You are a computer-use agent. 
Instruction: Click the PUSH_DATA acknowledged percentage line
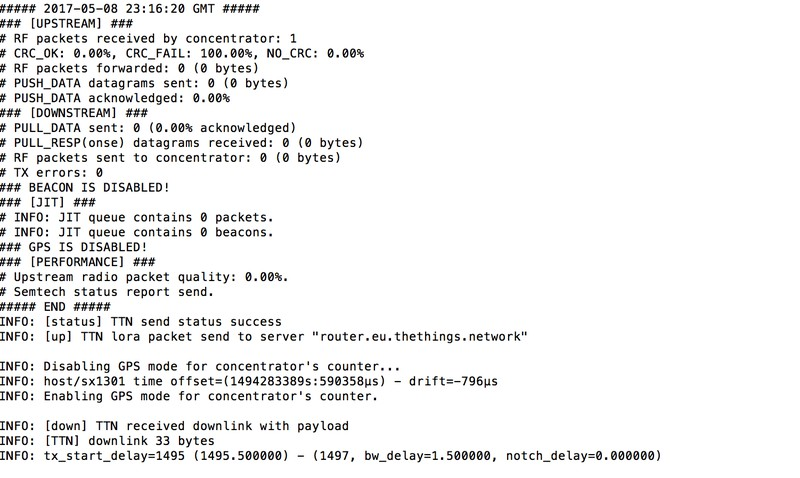pos(115,98)
